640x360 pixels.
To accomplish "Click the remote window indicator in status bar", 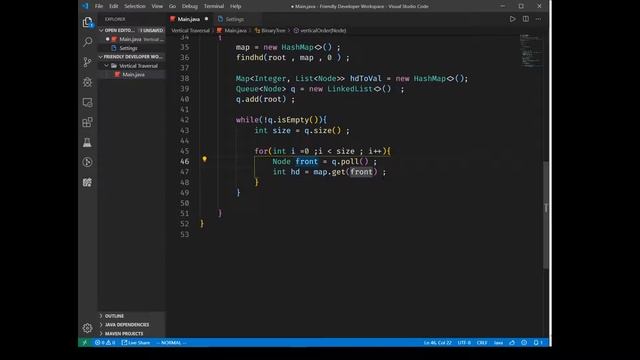I will 84,342.
